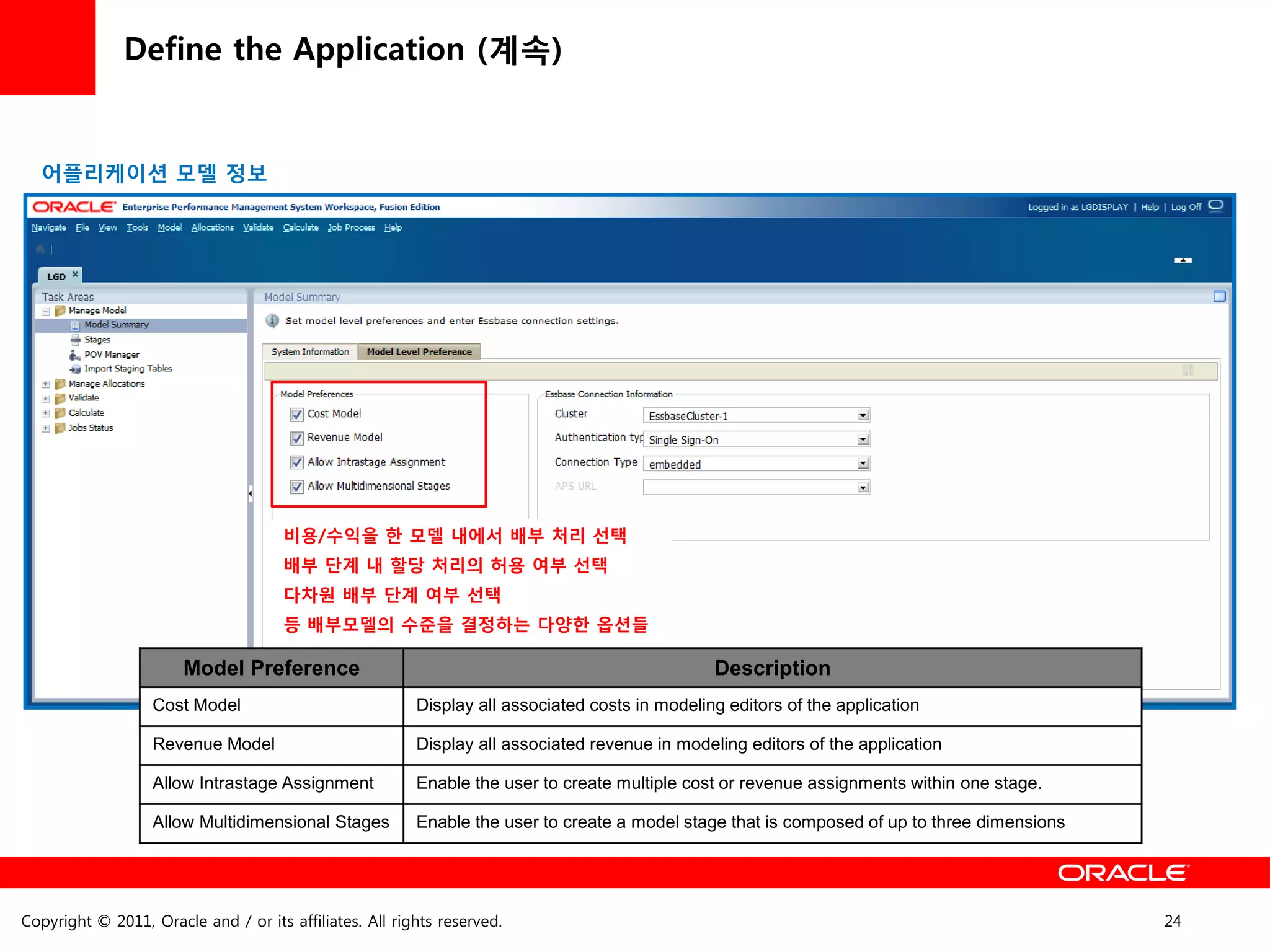Click the Help link in header
The image size is (1270, 952).
point(1150,207)
